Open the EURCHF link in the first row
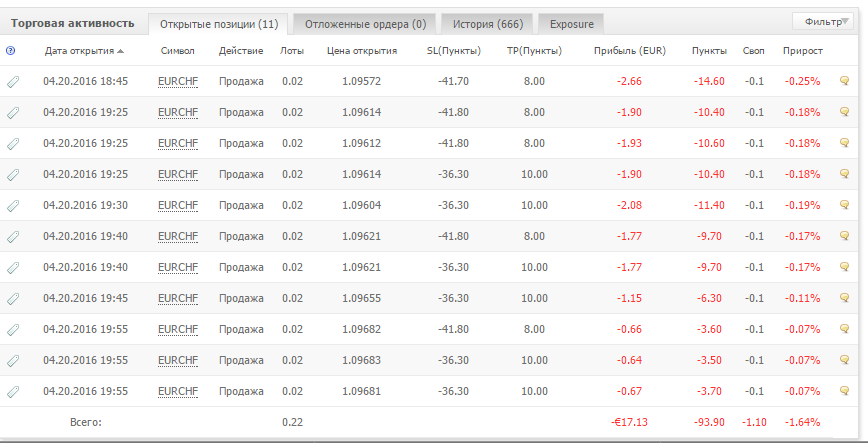 click(x=178, y=81)
